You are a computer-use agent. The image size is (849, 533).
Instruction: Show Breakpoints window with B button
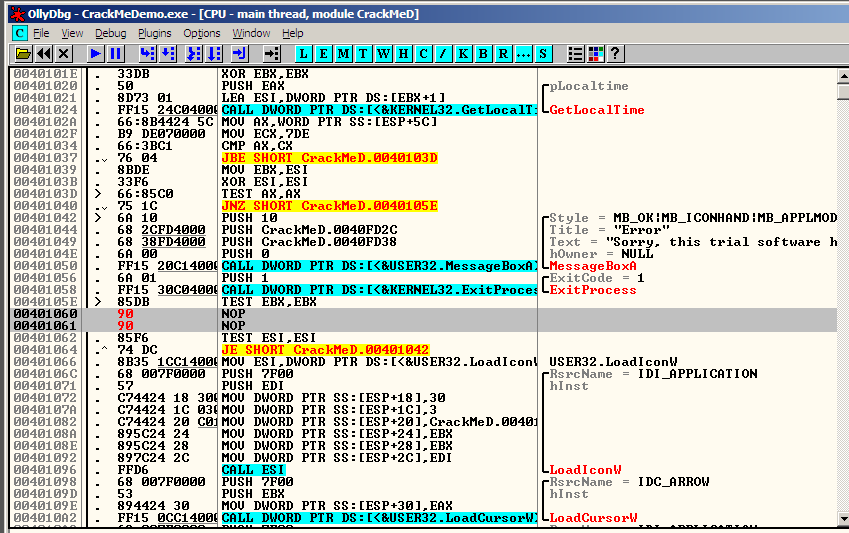pos(484,53)
